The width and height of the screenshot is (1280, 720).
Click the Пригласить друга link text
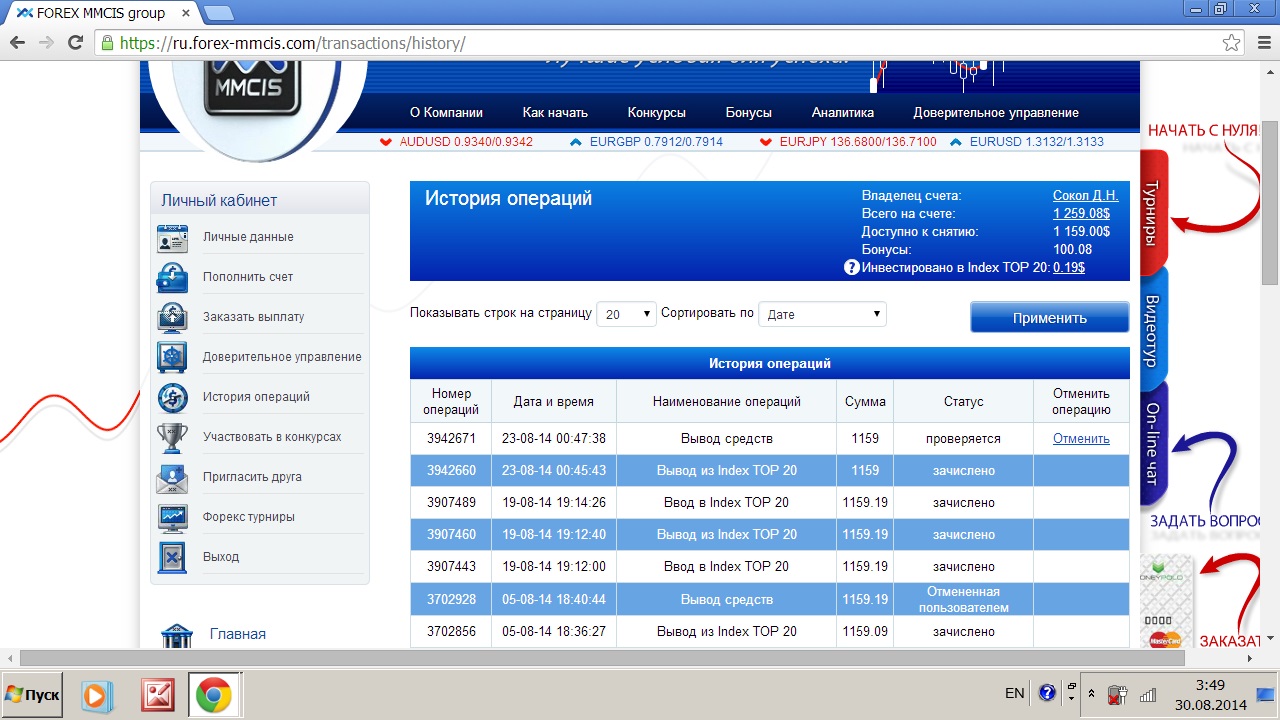(x=252, y=477)
